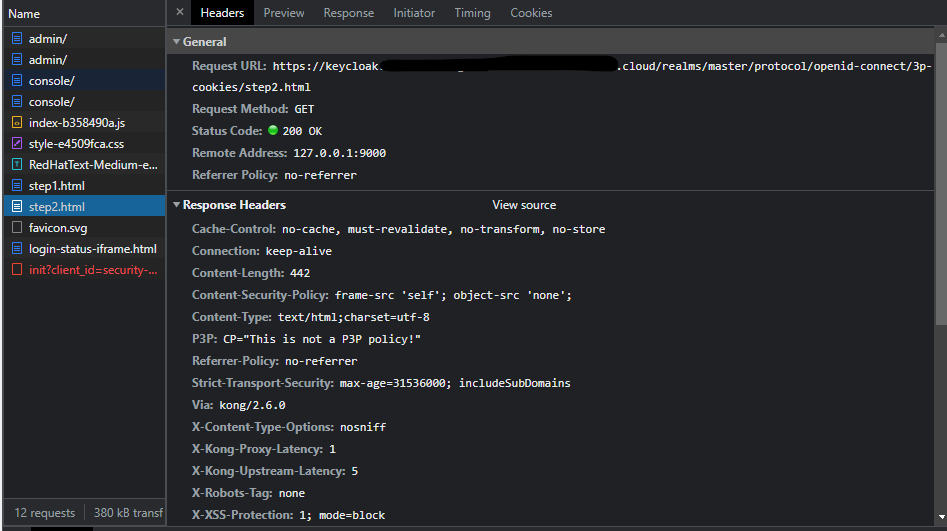Viewport: 947px width, 531px height.
Task: Select the index-b358490a.js request
Action: 85,123
